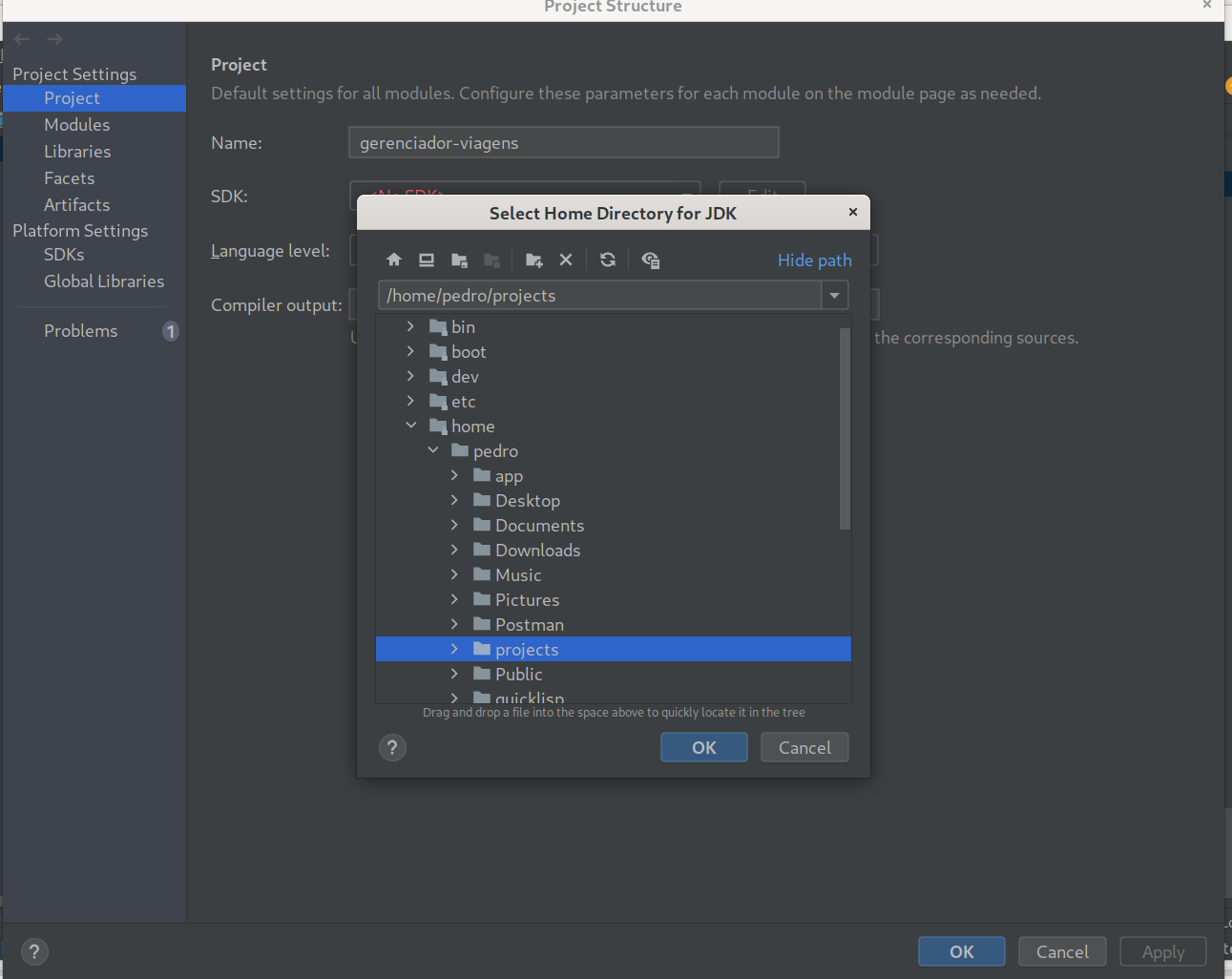The image size is (1232, 979).
Task: Click the directory tree vertical scrollbar
Action: (x=845, y=429)
